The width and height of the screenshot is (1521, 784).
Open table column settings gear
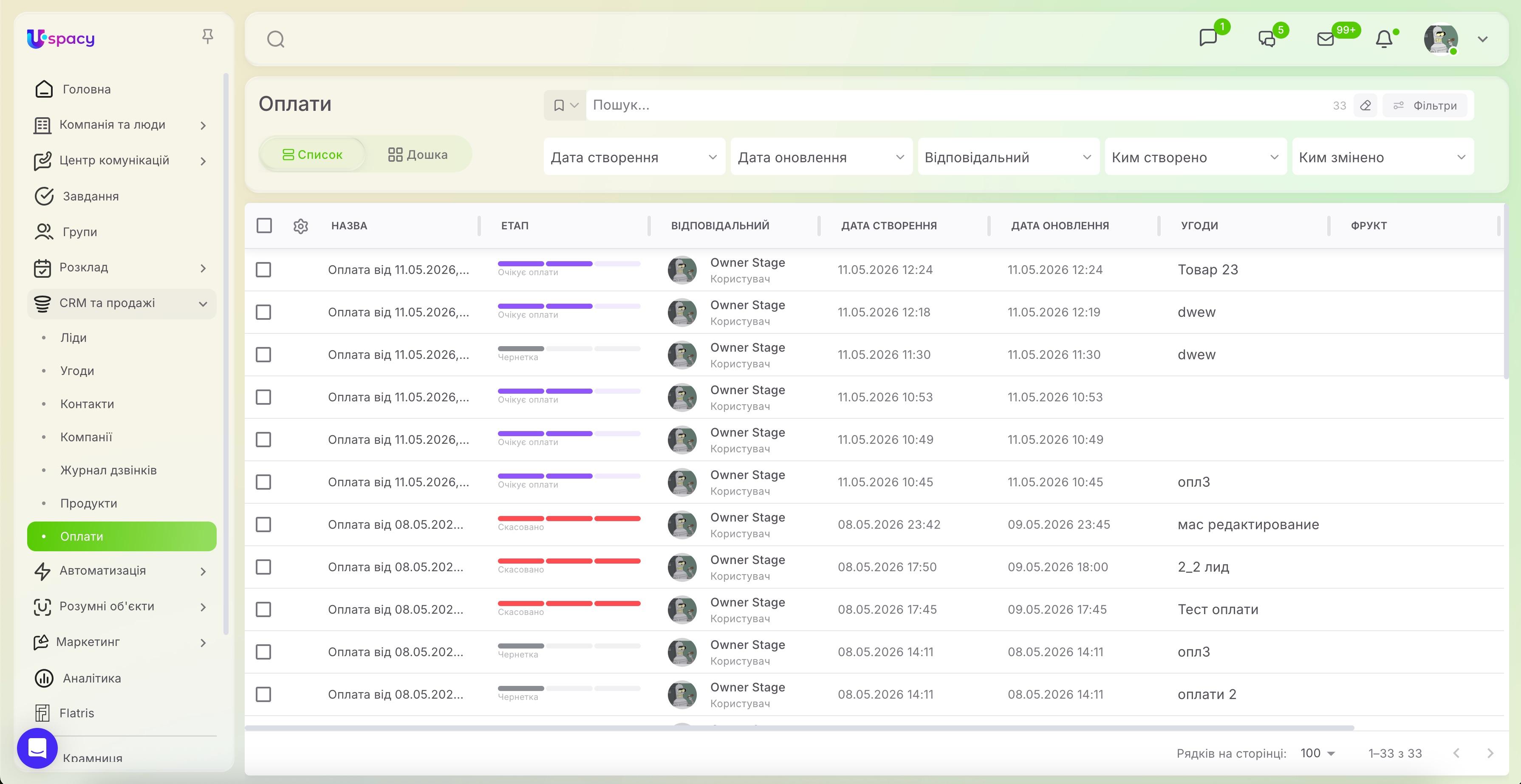click(300, 226)
